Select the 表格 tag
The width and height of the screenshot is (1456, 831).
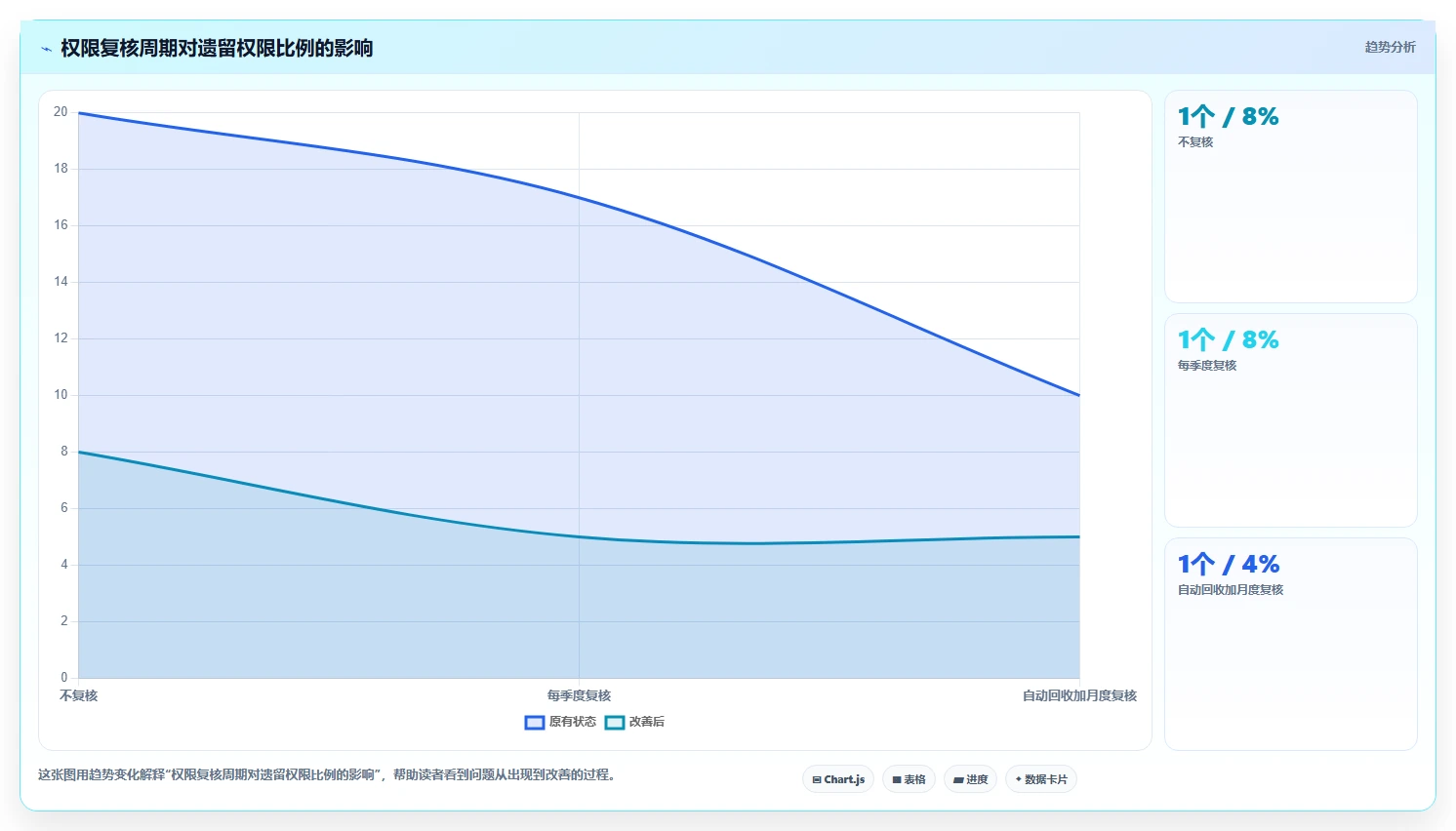[x=909, y=779]
